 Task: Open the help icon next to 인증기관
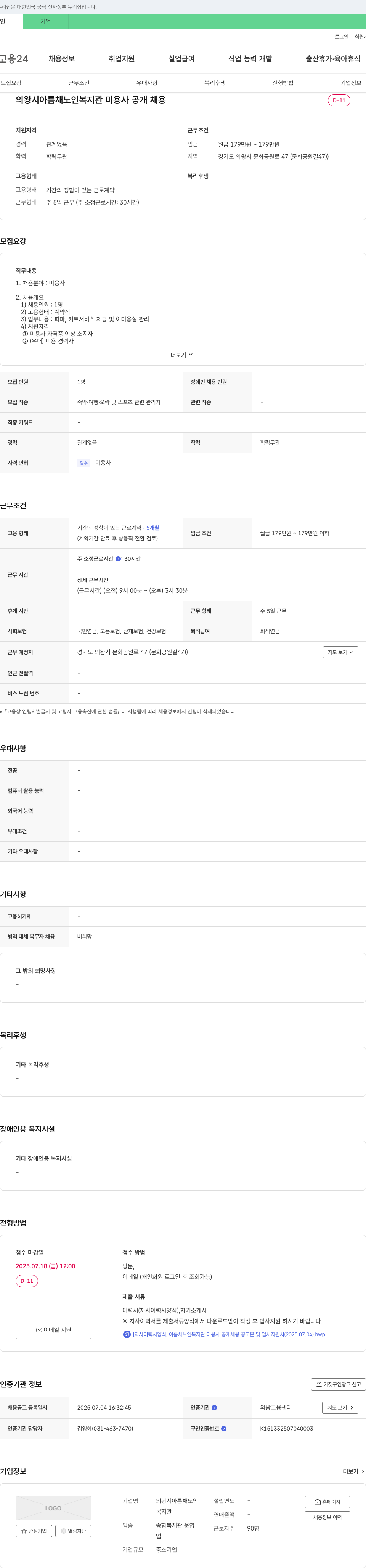pyautogui.click(x=214, y=1407)
